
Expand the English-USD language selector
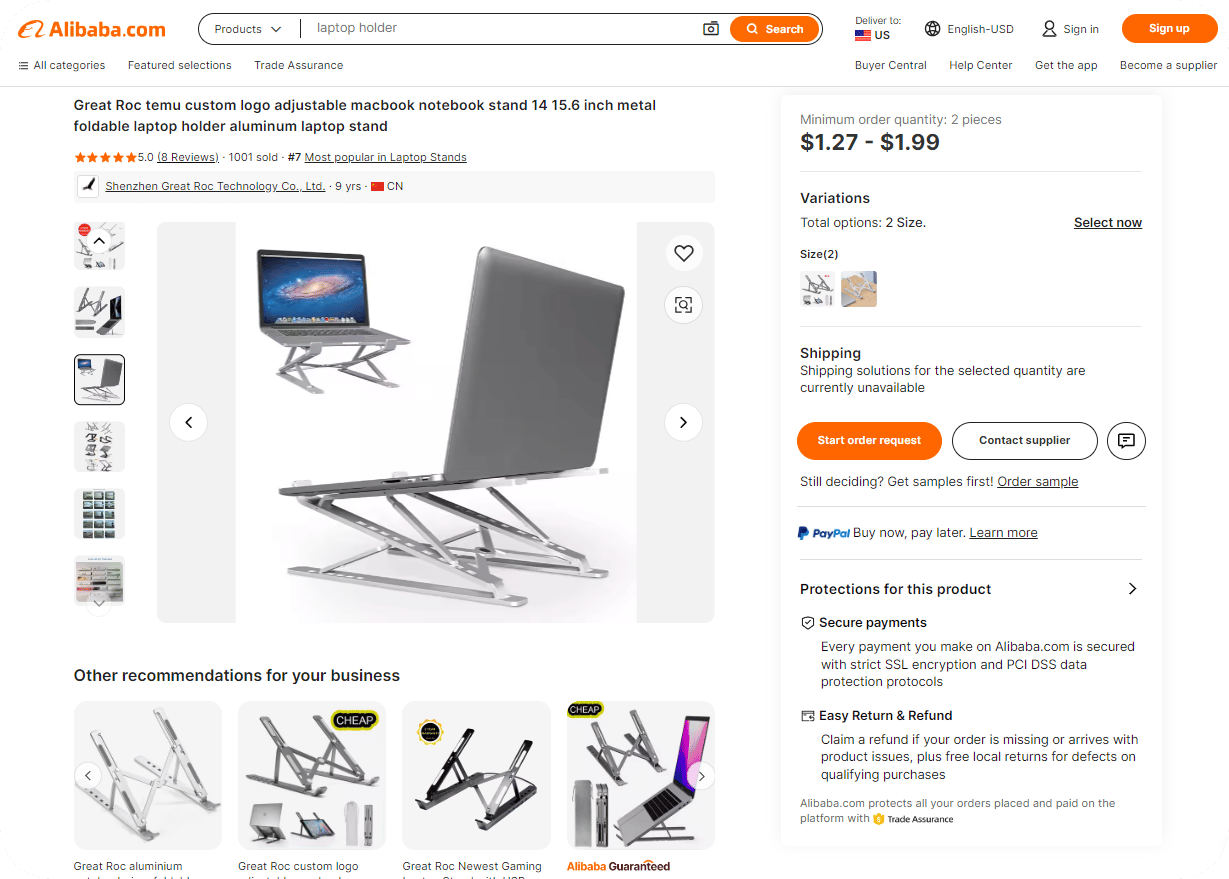[x=969, y=29]
